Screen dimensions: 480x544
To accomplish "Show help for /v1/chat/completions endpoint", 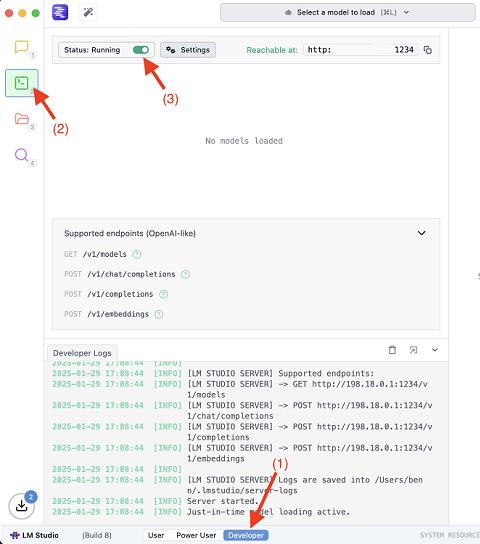I will pos(186,274).
